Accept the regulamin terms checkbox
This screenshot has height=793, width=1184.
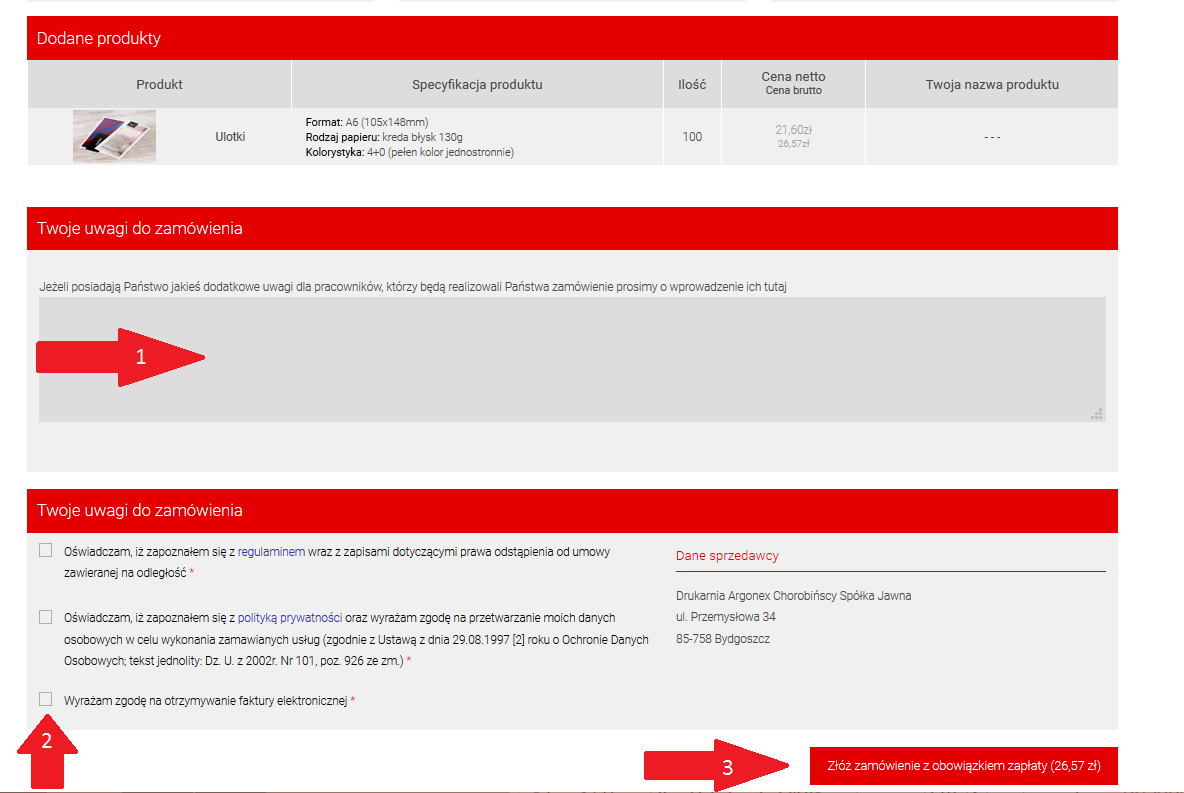46,551
